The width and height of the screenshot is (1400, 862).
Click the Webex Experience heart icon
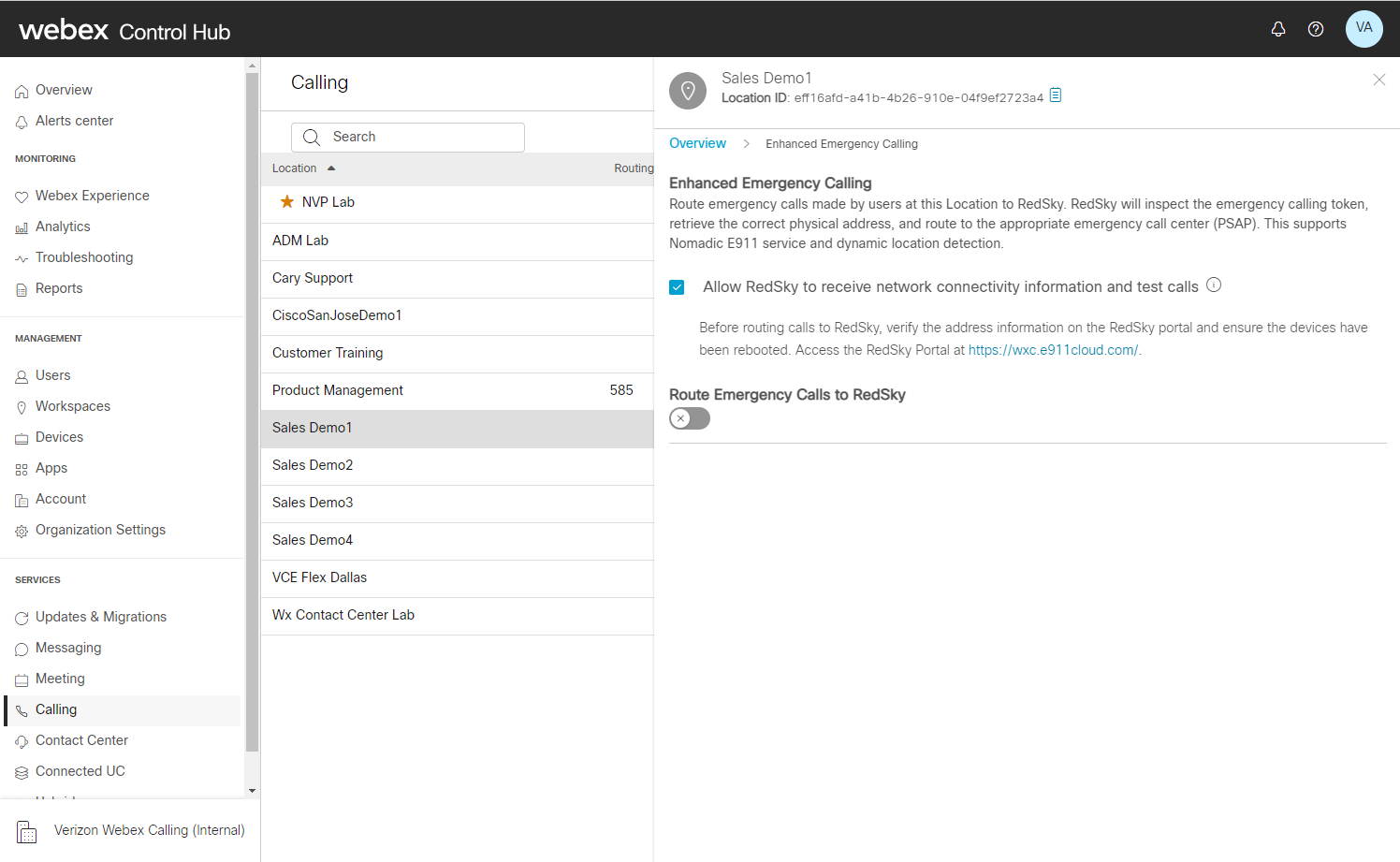(x=22, y=197)
